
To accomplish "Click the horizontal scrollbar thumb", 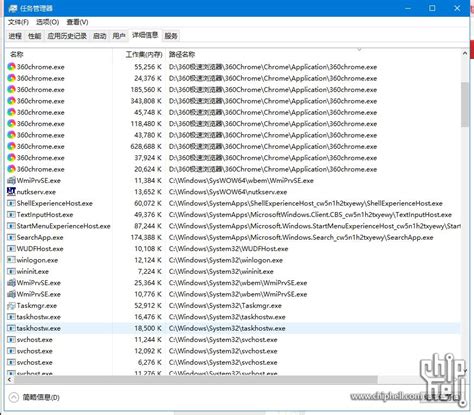I will pyautogui.click(x=196, y=380).
